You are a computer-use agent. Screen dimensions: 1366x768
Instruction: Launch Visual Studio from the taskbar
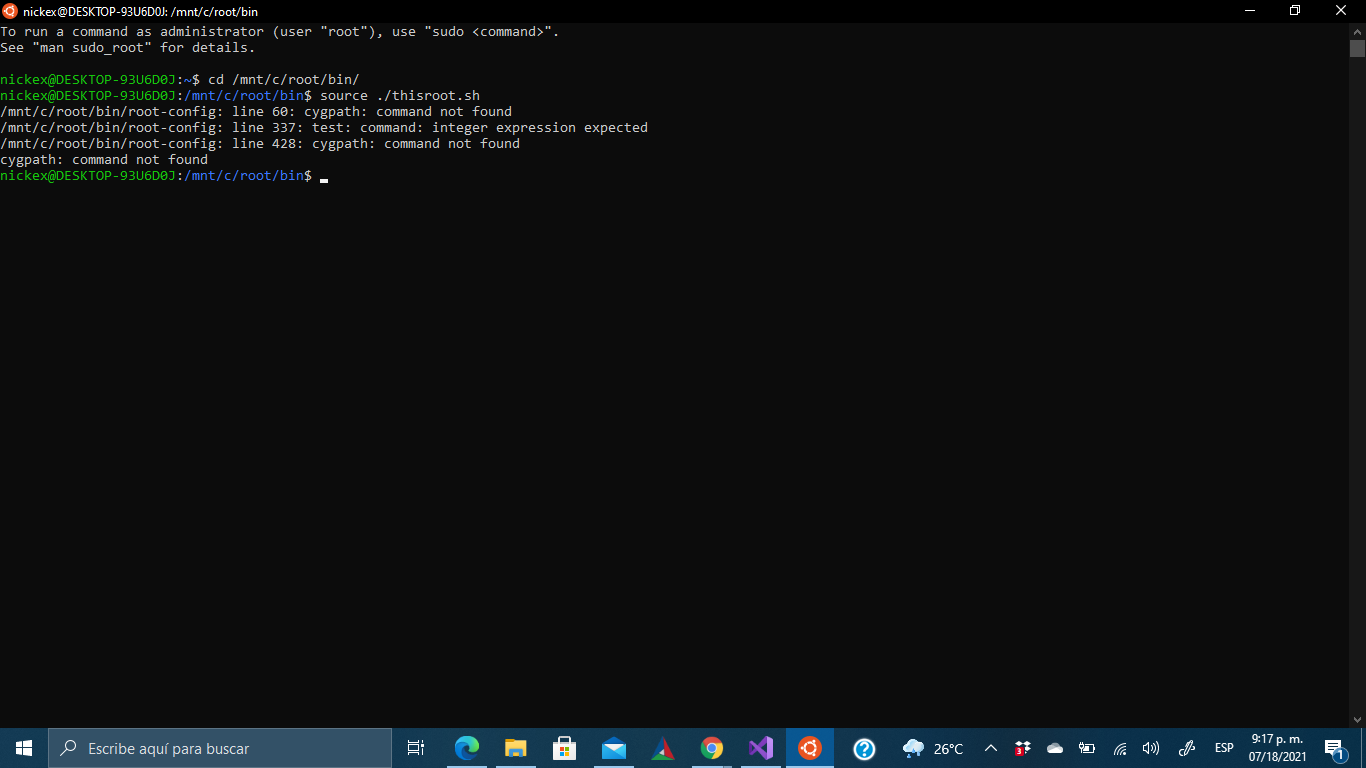click(x=761, y=748)
